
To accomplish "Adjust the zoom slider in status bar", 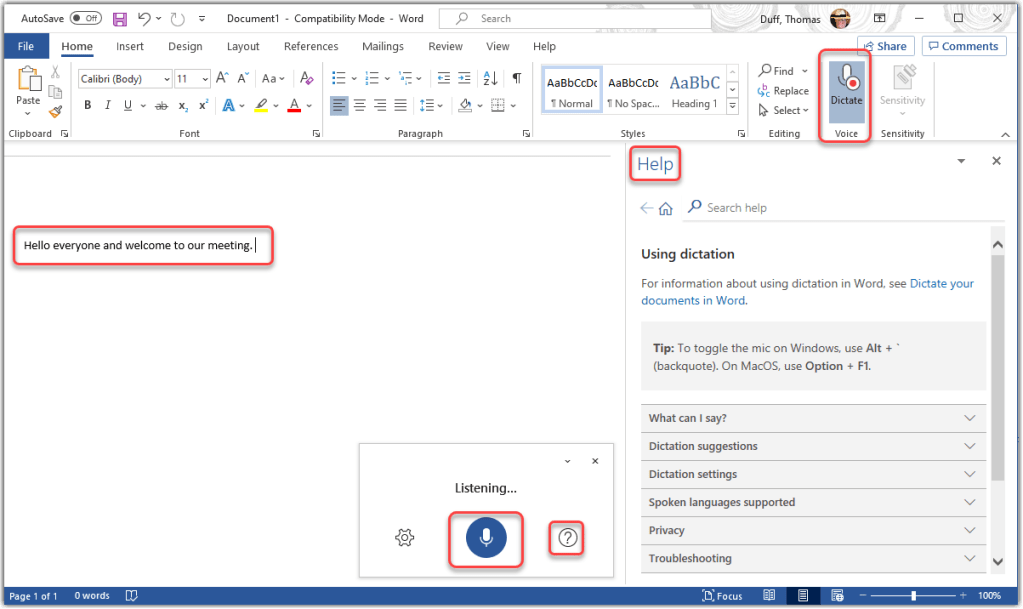I will [x=913, y=596].
